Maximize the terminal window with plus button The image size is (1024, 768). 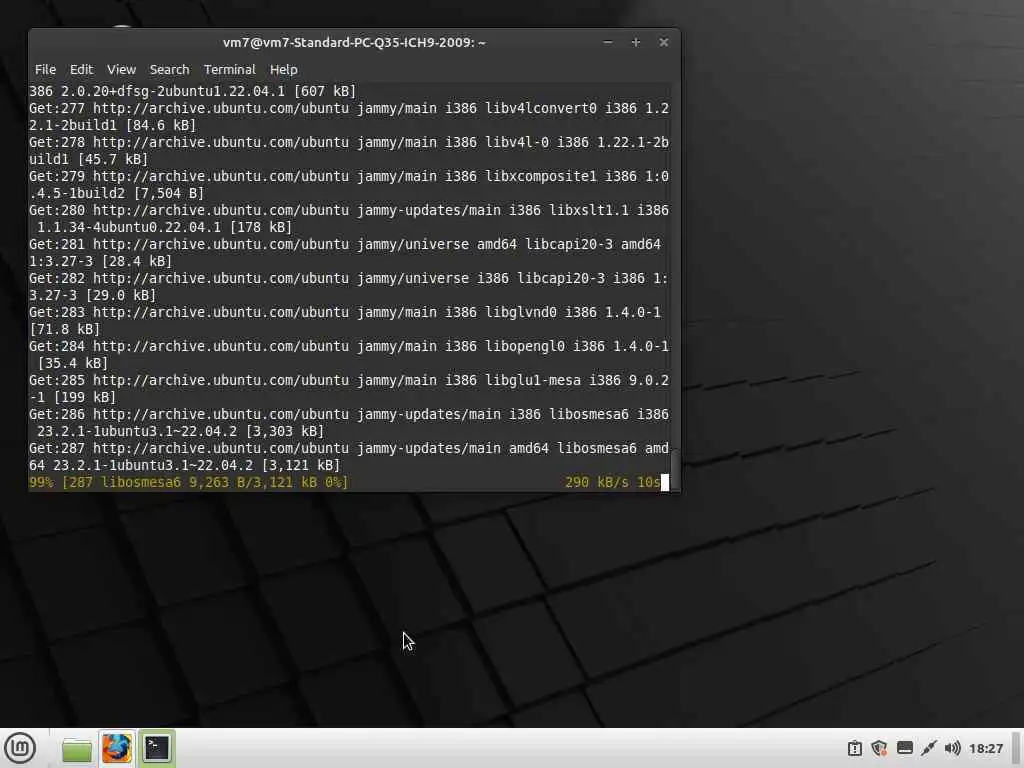pyautogui.click(x=635, y=42)
